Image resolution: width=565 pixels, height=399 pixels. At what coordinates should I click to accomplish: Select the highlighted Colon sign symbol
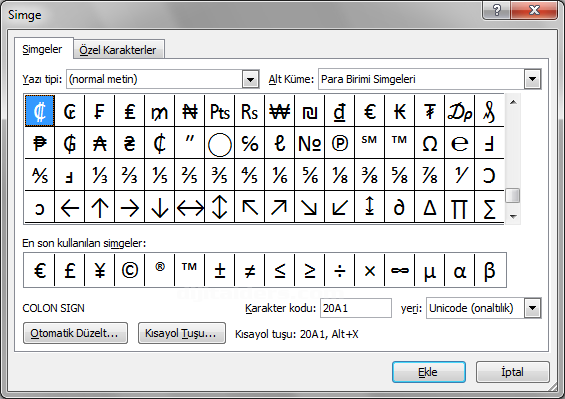(x=40, y=111)
